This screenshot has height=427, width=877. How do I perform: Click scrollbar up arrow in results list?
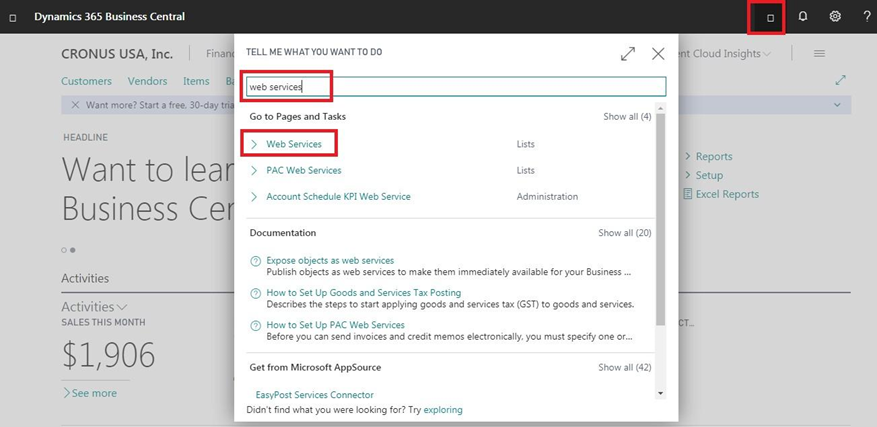tap(661, 108)
